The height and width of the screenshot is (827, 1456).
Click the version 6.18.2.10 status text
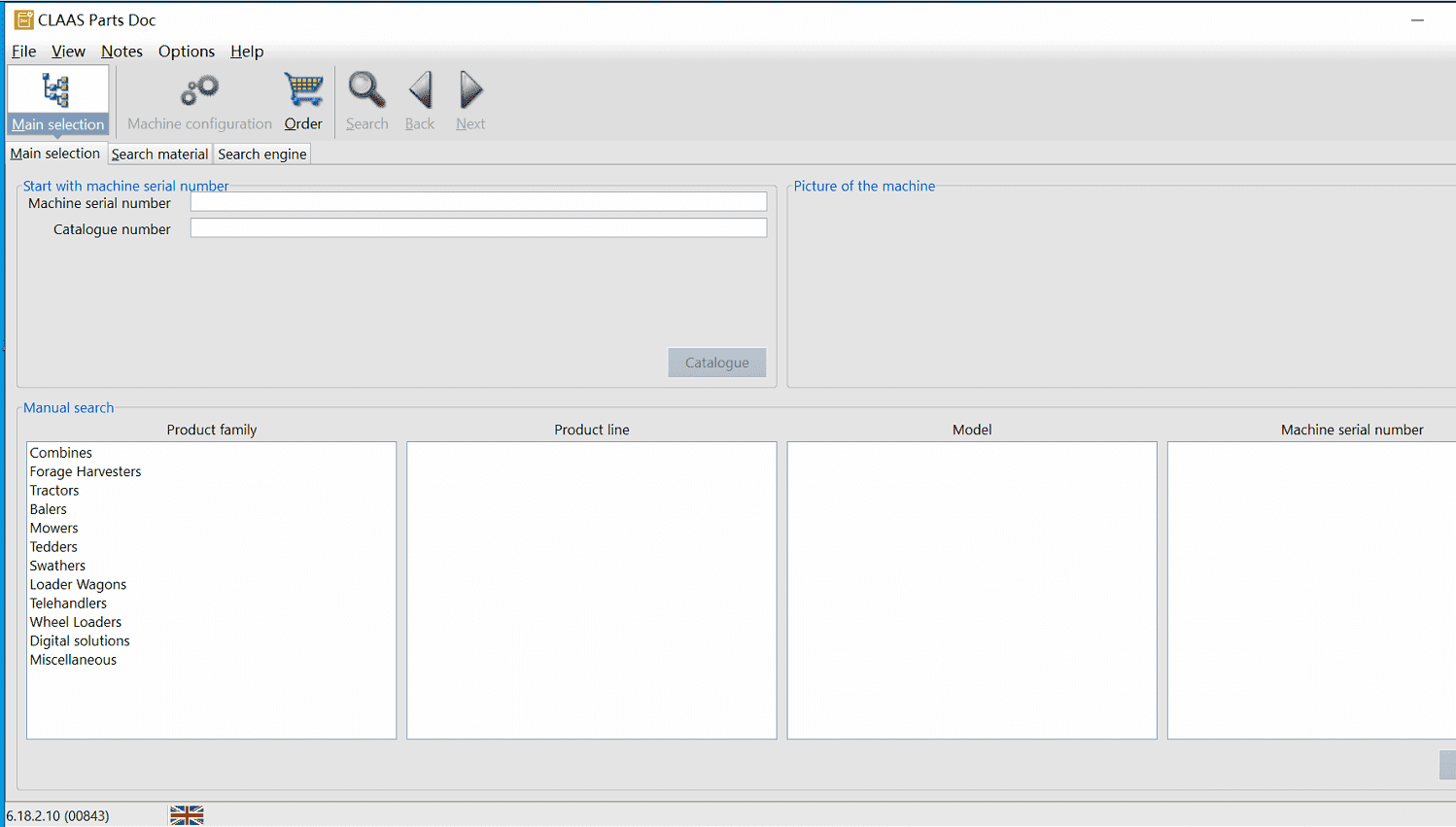[57, 815]
